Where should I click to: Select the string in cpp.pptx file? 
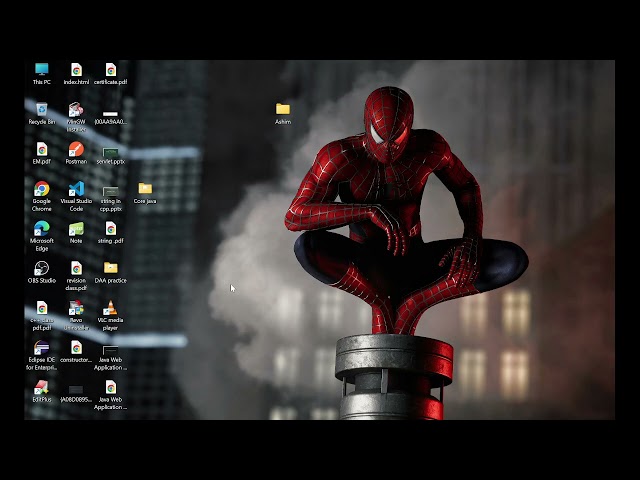(111, 199)
